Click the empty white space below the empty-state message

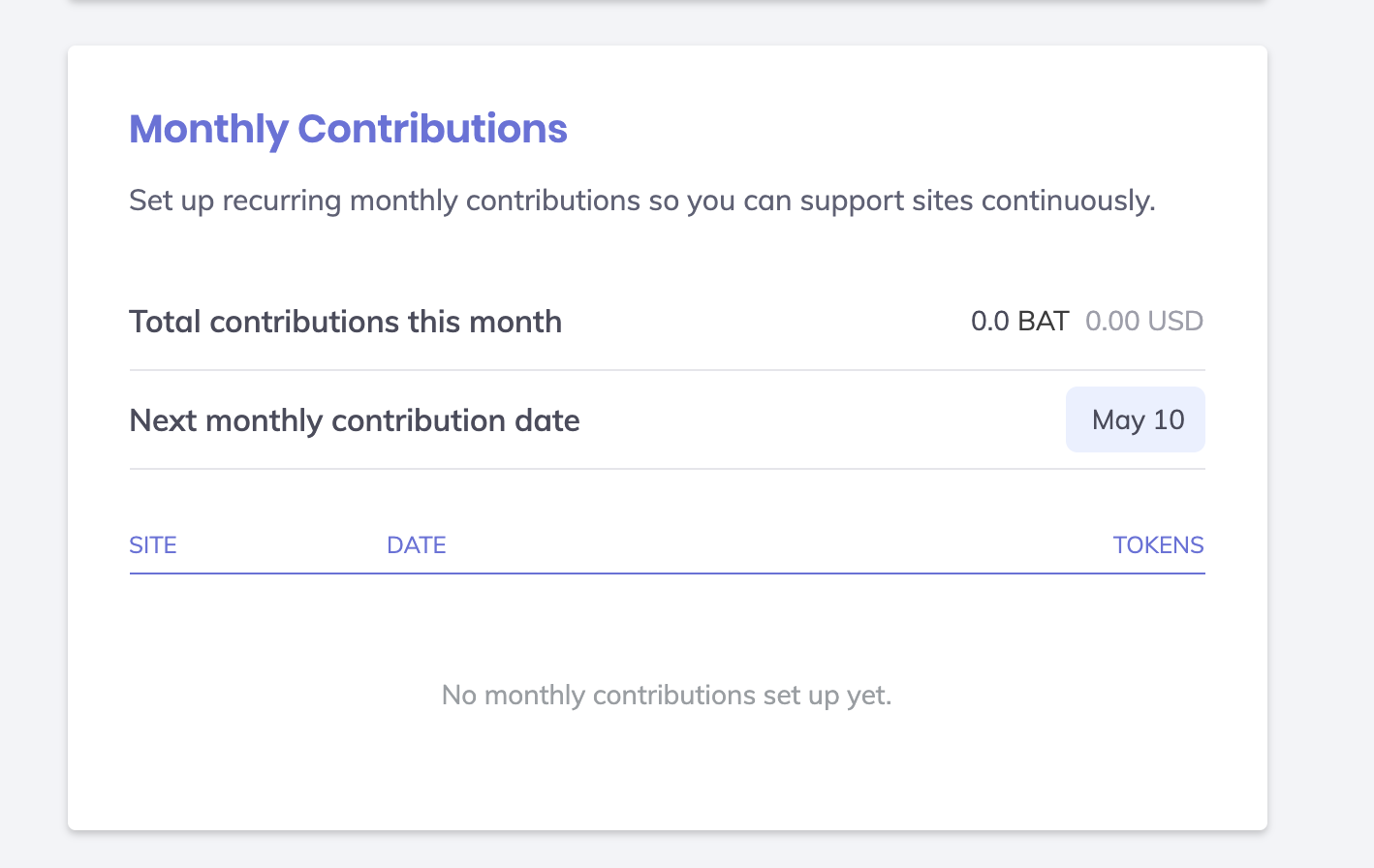[667, 775]
